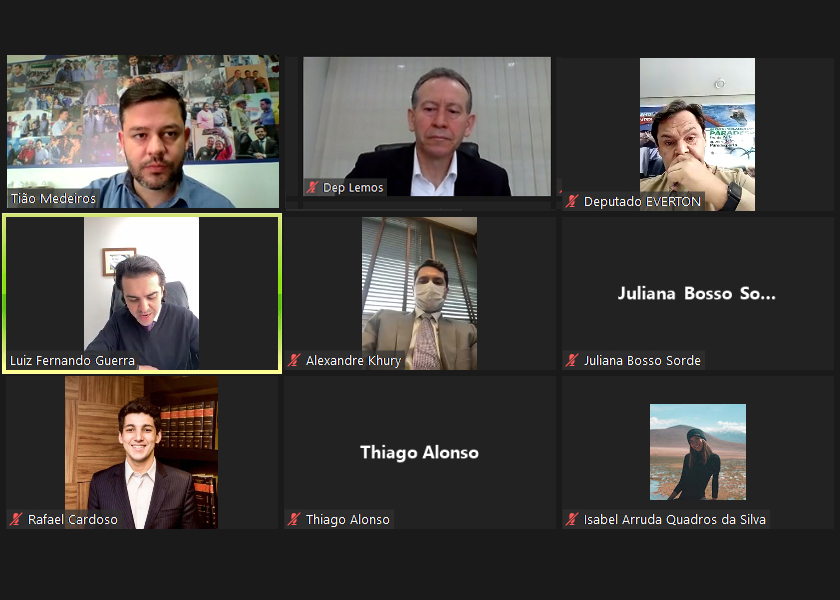Click muted mic icon beside Juliana Bosso Sorde
840x600 pixels.
572,361
